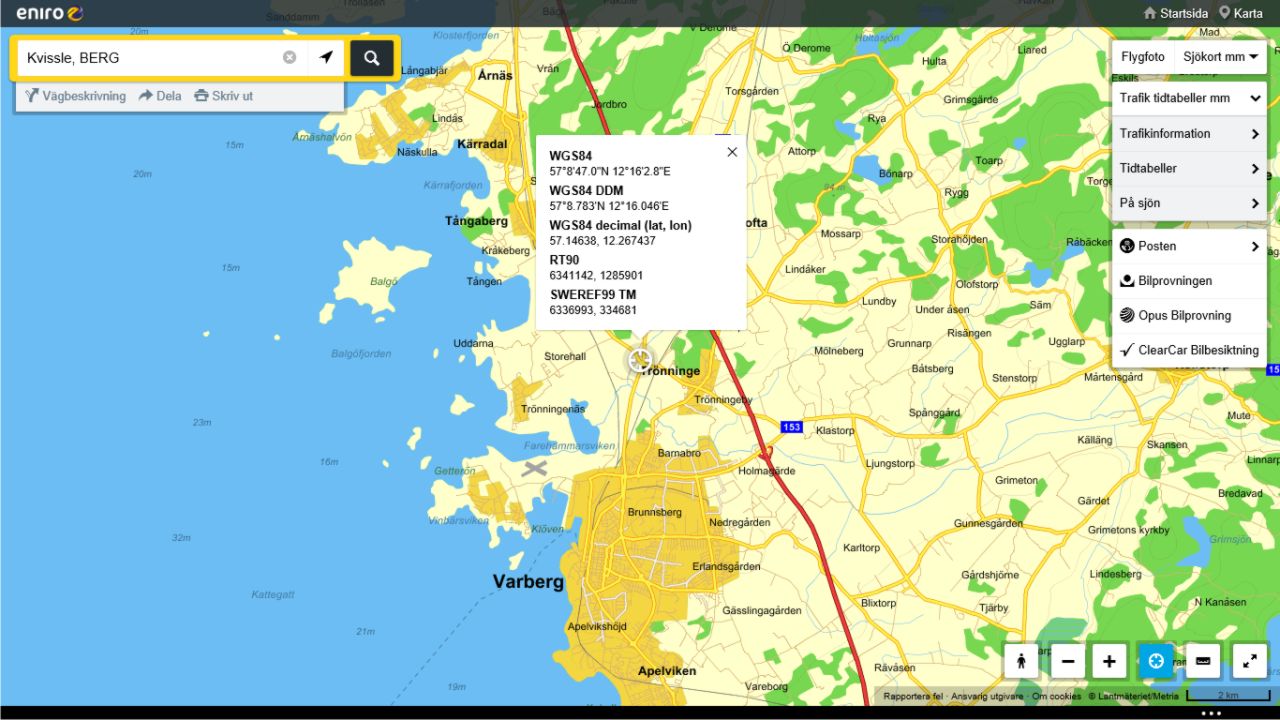Click the Grimeton place label
Screen dimensions: 1280x720
tap(1016, 480)
